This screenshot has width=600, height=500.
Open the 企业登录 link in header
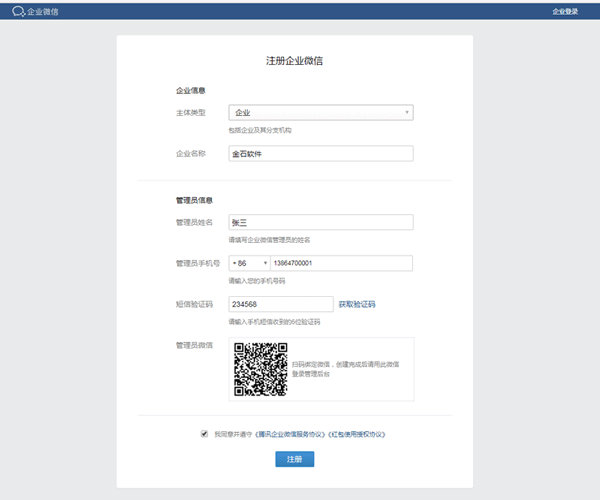(x=565, y=11)
